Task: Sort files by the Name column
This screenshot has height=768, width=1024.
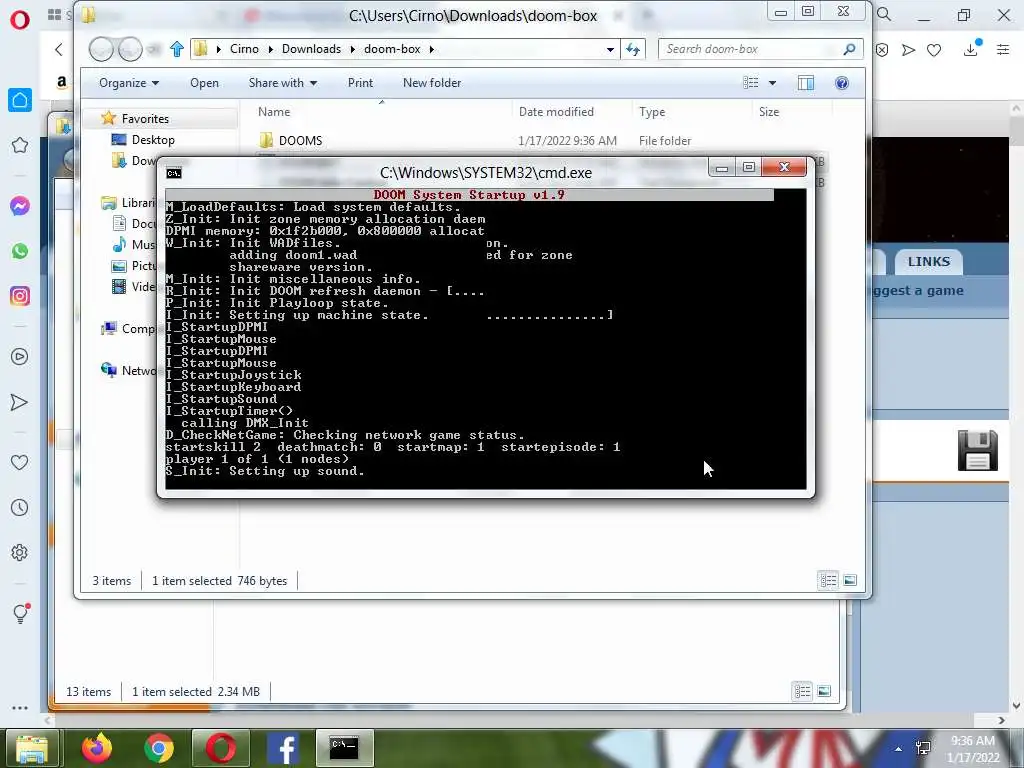Action: coord(274,112)
